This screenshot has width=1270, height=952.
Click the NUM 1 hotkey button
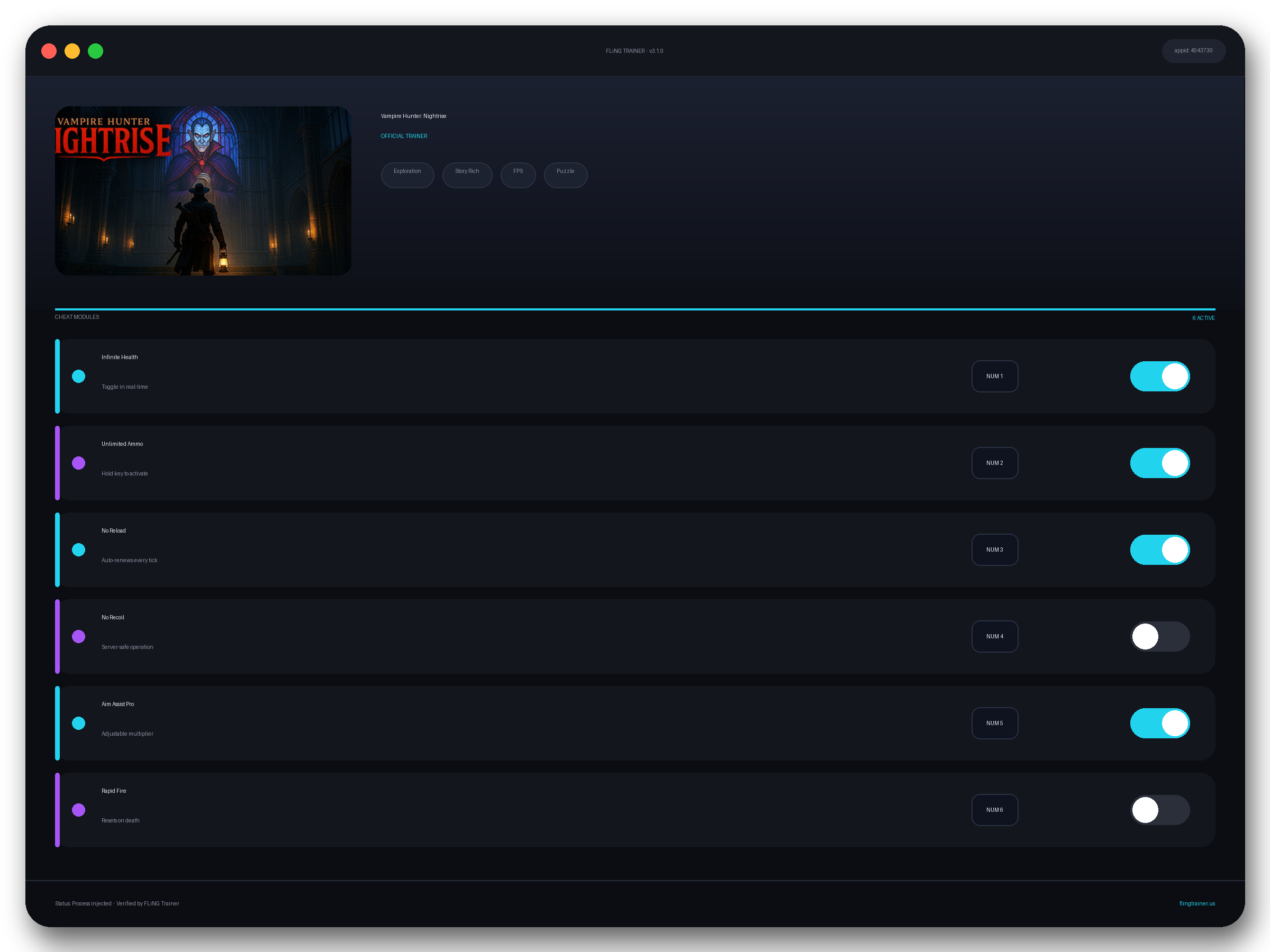click(x=994, y=377)
